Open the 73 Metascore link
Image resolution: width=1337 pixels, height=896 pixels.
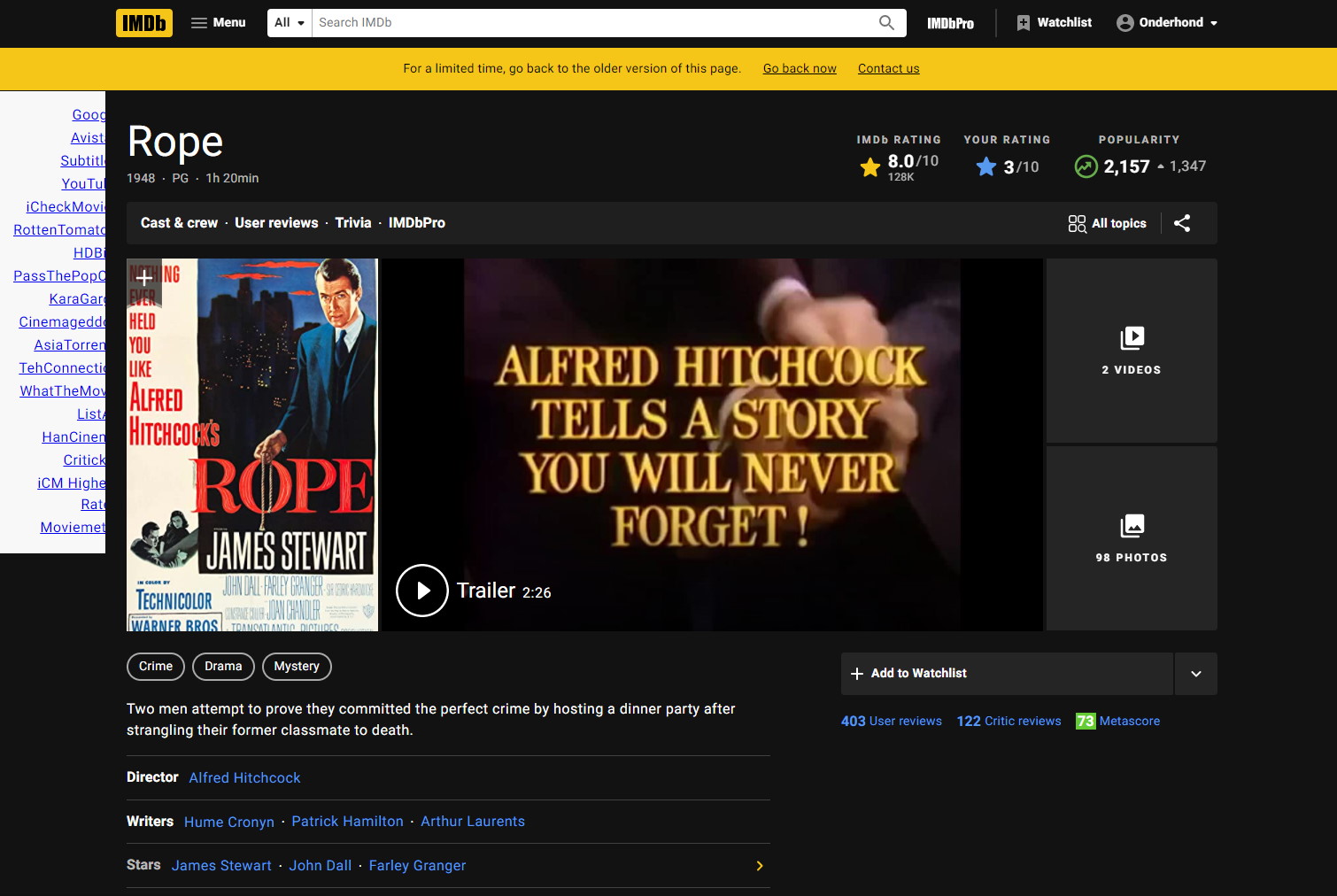1117,722
